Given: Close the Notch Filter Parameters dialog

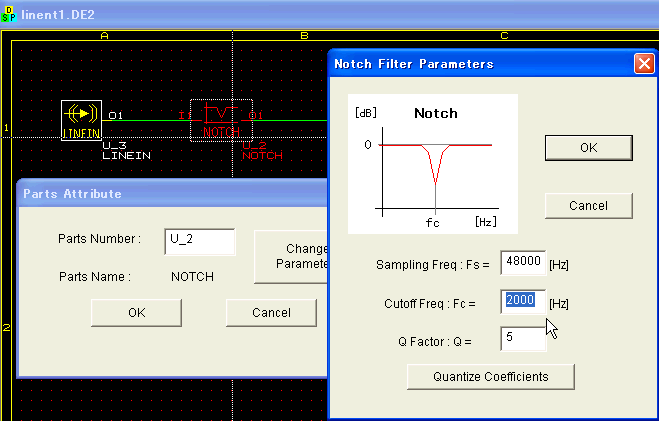Looking at the screenshot, I should coord(644,64).
